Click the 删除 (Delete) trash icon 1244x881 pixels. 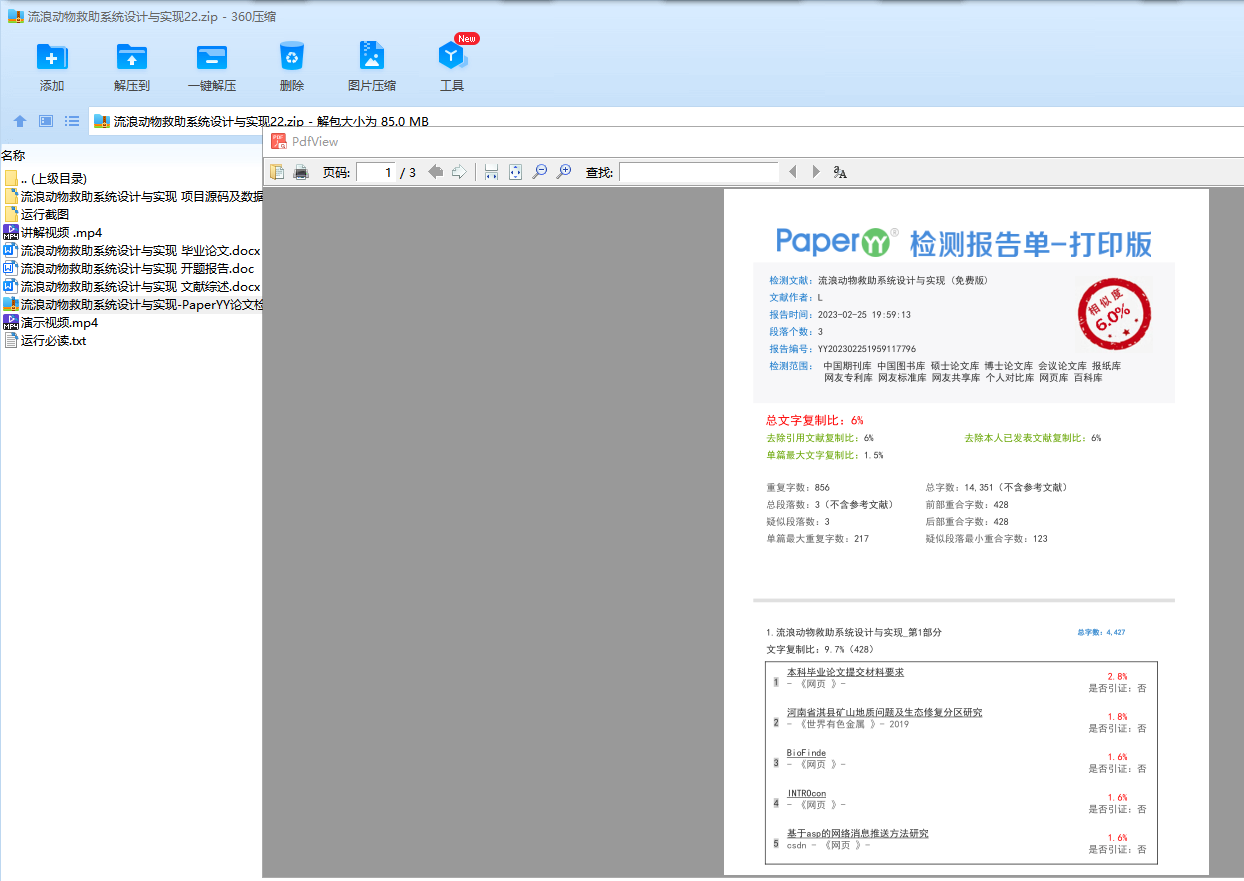(292, 57)
